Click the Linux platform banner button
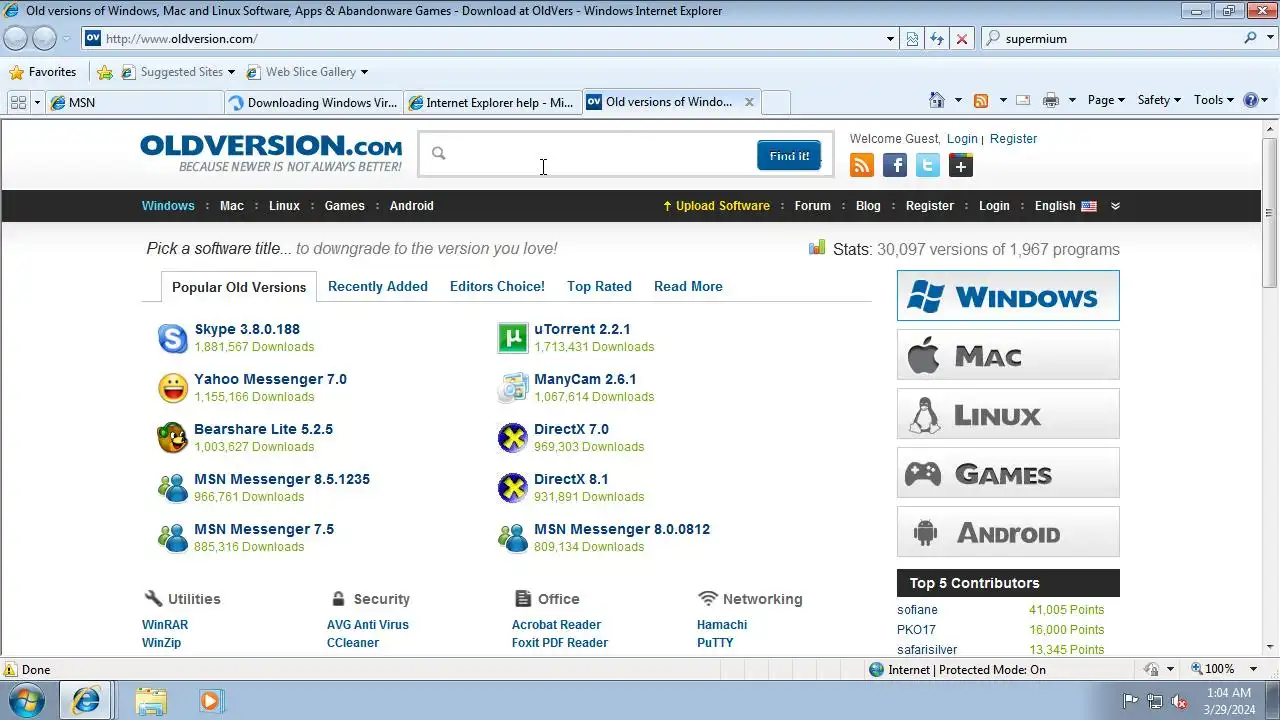The height and width of the screenshot is (720, 1280). click(x=1008, y=414)
